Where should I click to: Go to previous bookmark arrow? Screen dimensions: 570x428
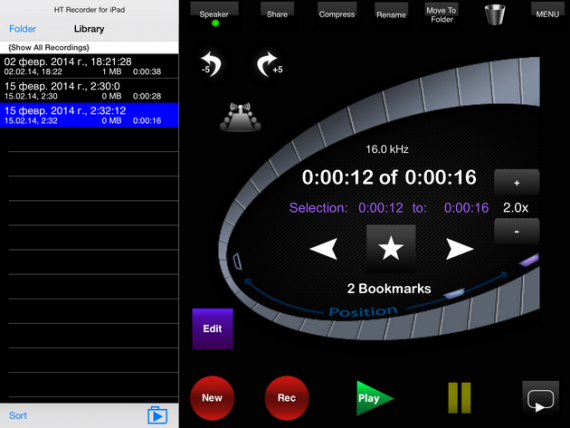coord(324,249)
